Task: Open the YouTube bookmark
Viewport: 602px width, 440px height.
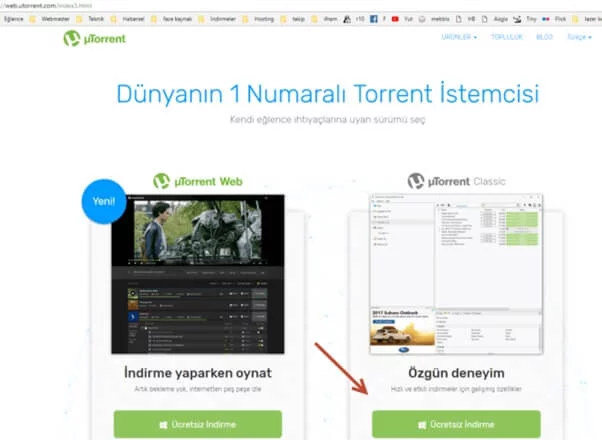Action: point(402,19)
